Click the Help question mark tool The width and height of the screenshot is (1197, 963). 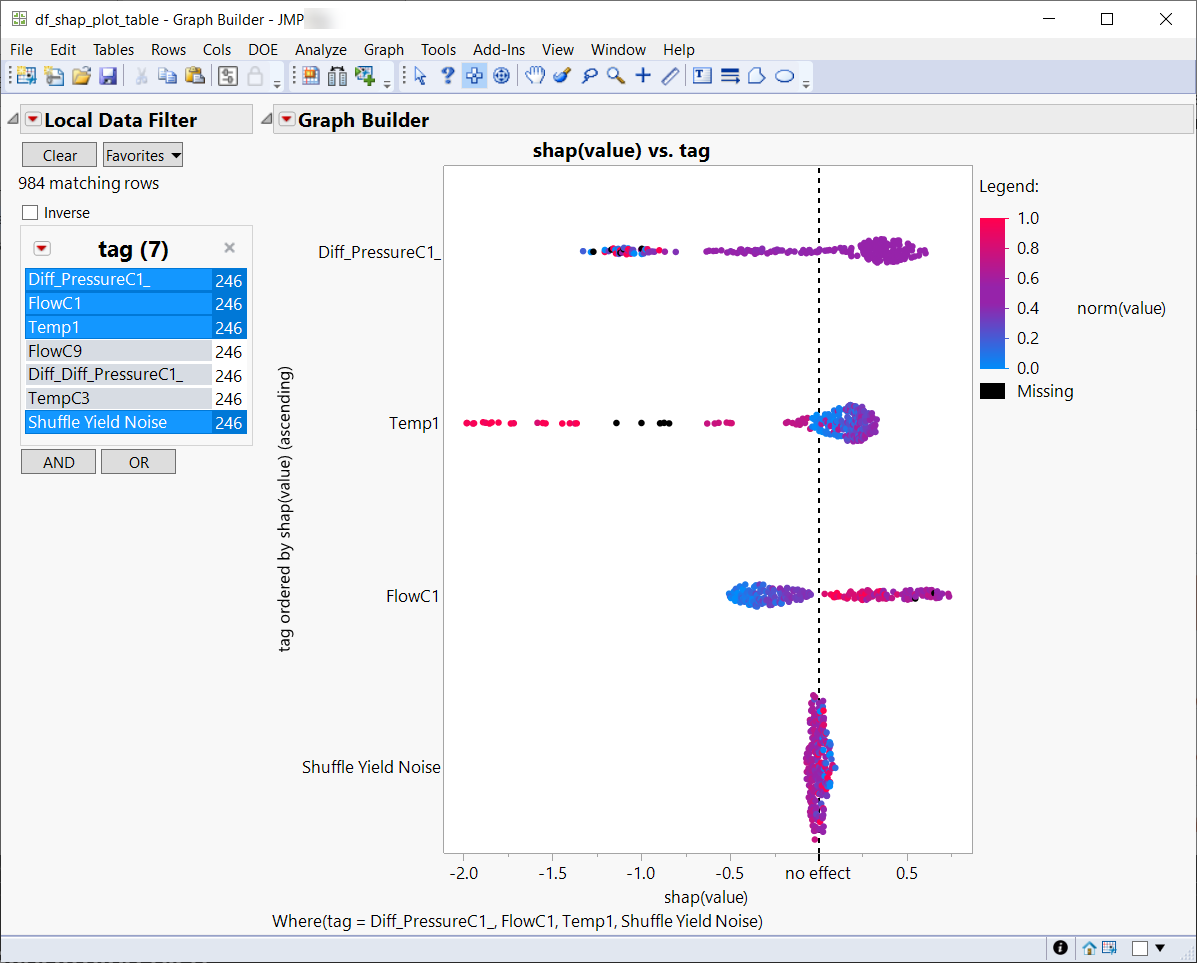(448, 76)
